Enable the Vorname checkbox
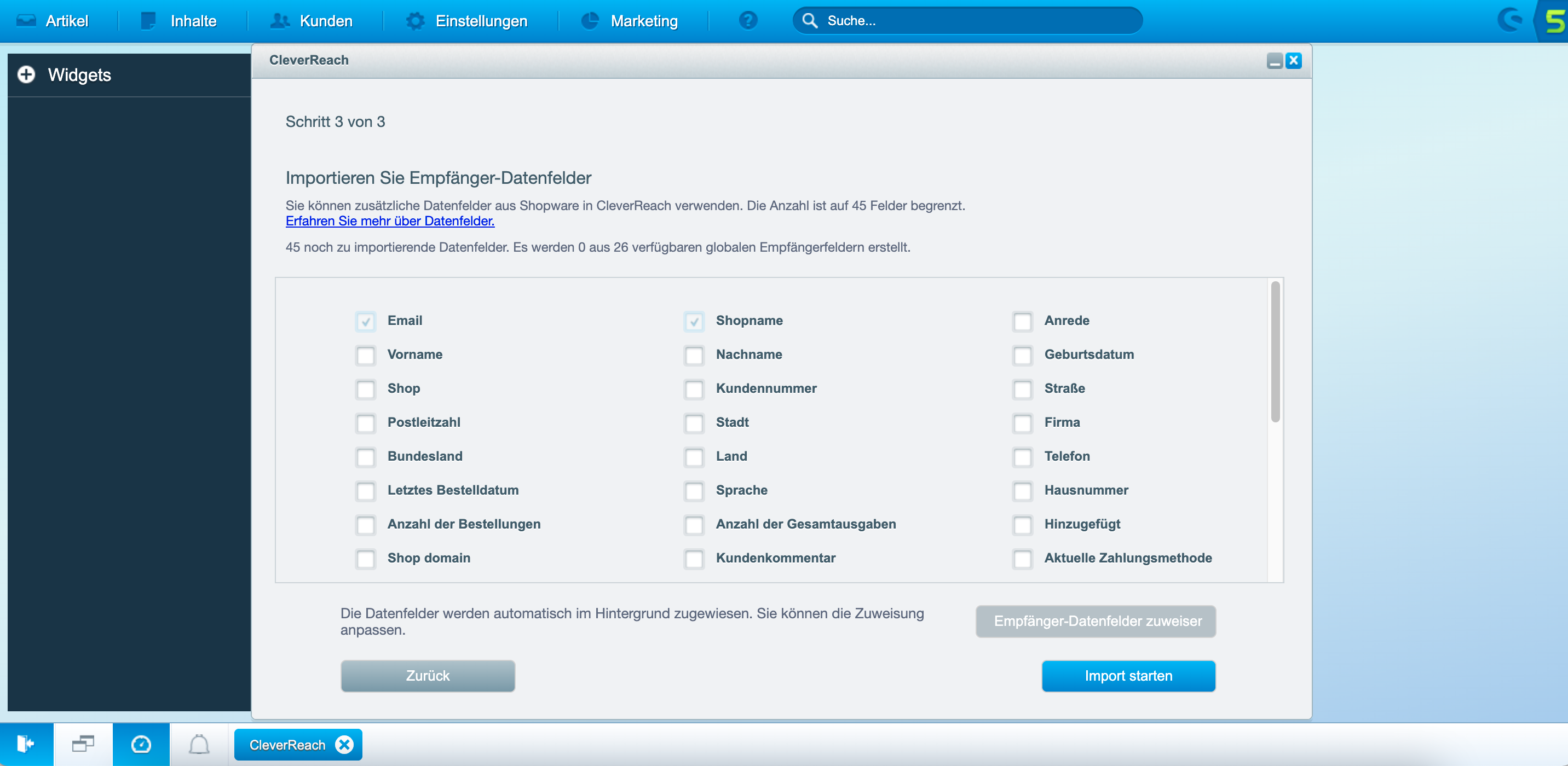Screen dimensions: 1568x766 (366, 355)
